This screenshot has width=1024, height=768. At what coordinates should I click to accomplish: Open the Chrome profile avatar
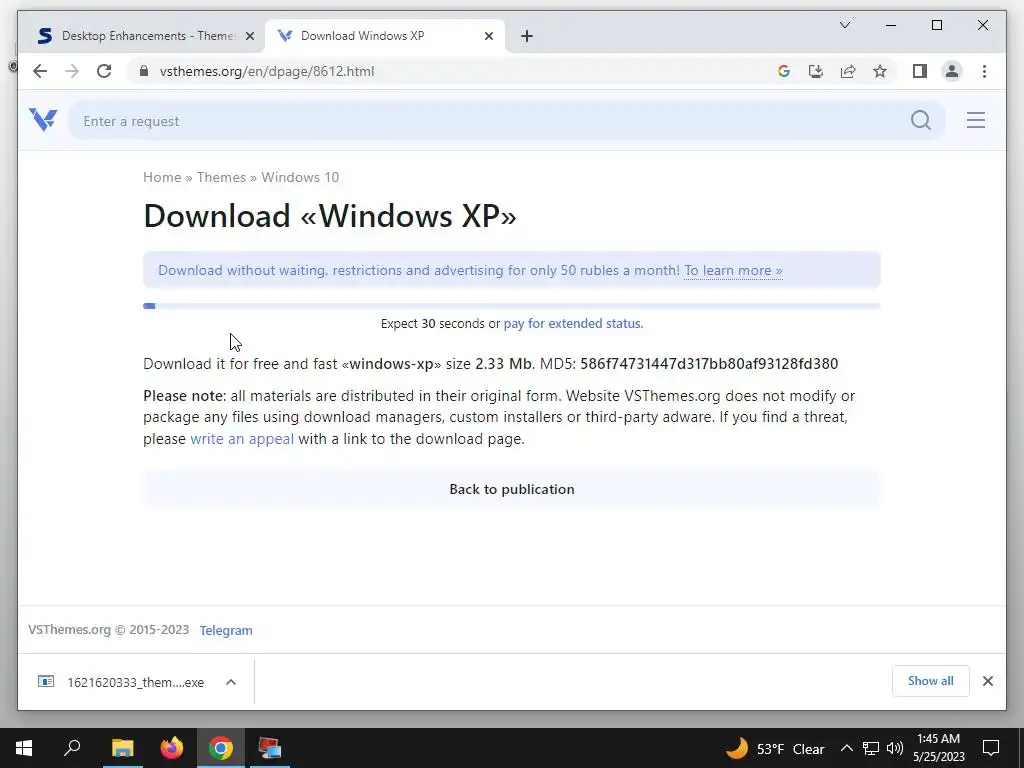tap(952, 71)
